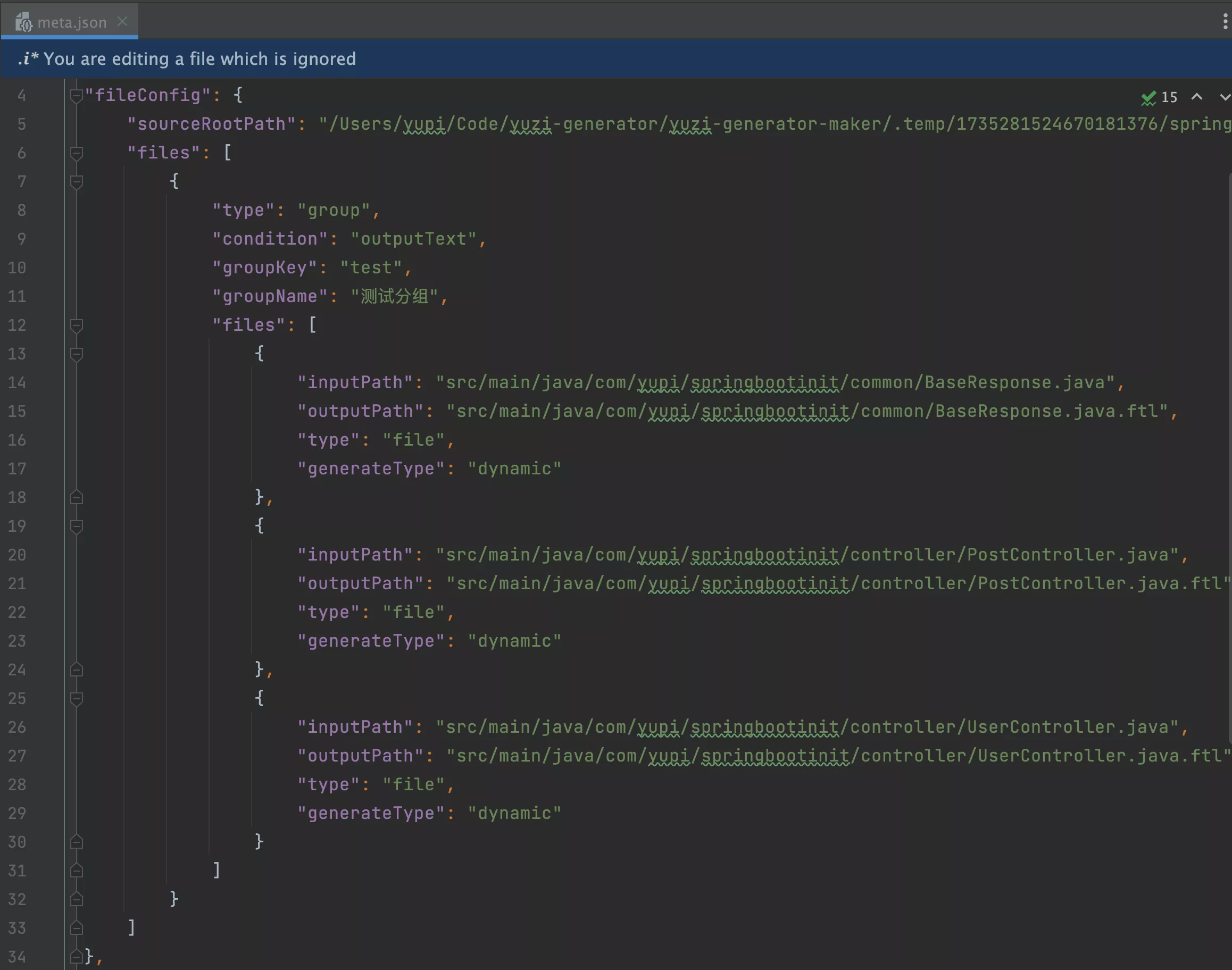Close the meta.json tab
Screen dimensions: 1232x970
tap(122, 22)
